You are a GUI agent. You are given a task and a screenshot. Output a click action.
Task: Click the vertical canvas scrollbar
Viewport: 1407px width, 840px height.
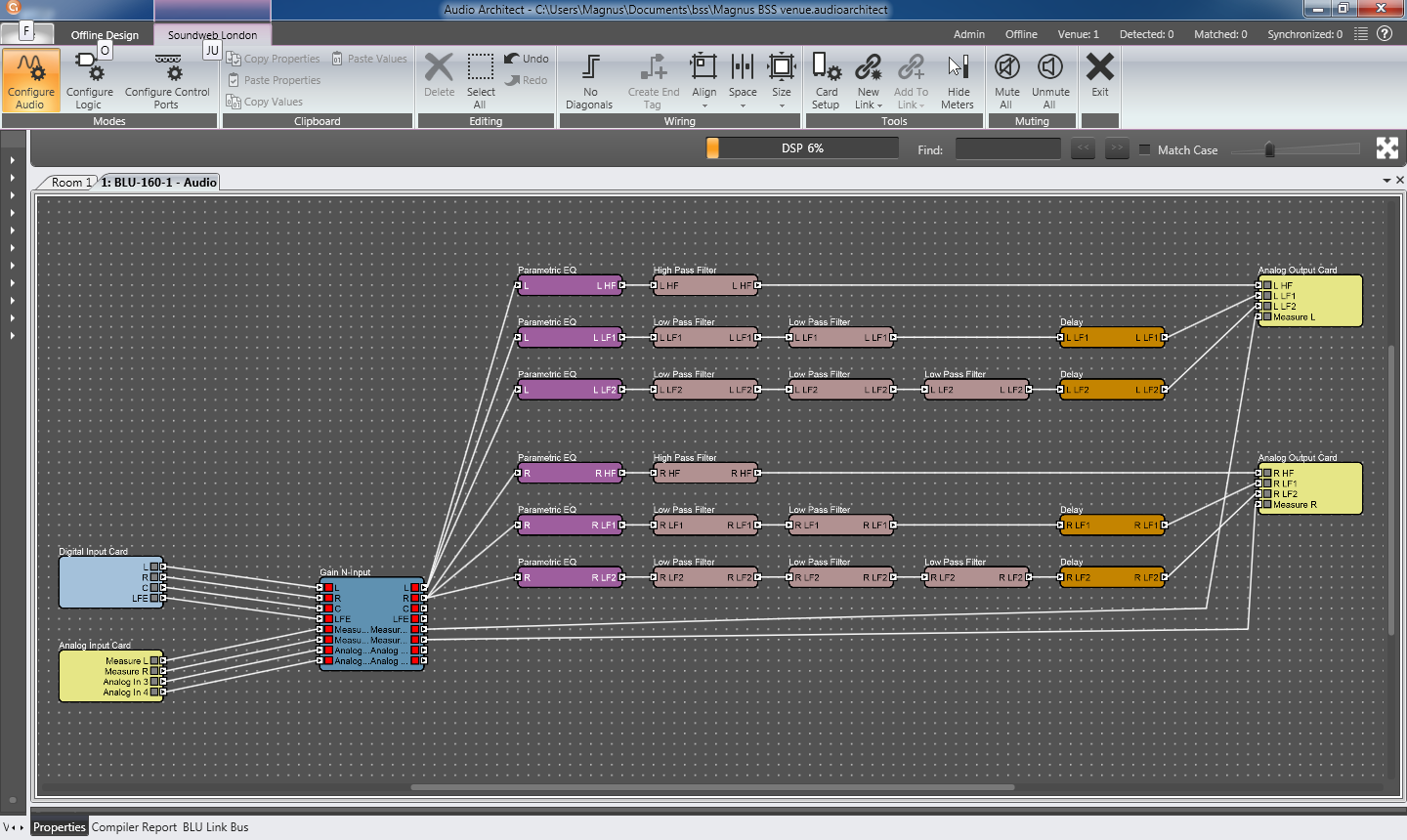tap(1392, 490)
